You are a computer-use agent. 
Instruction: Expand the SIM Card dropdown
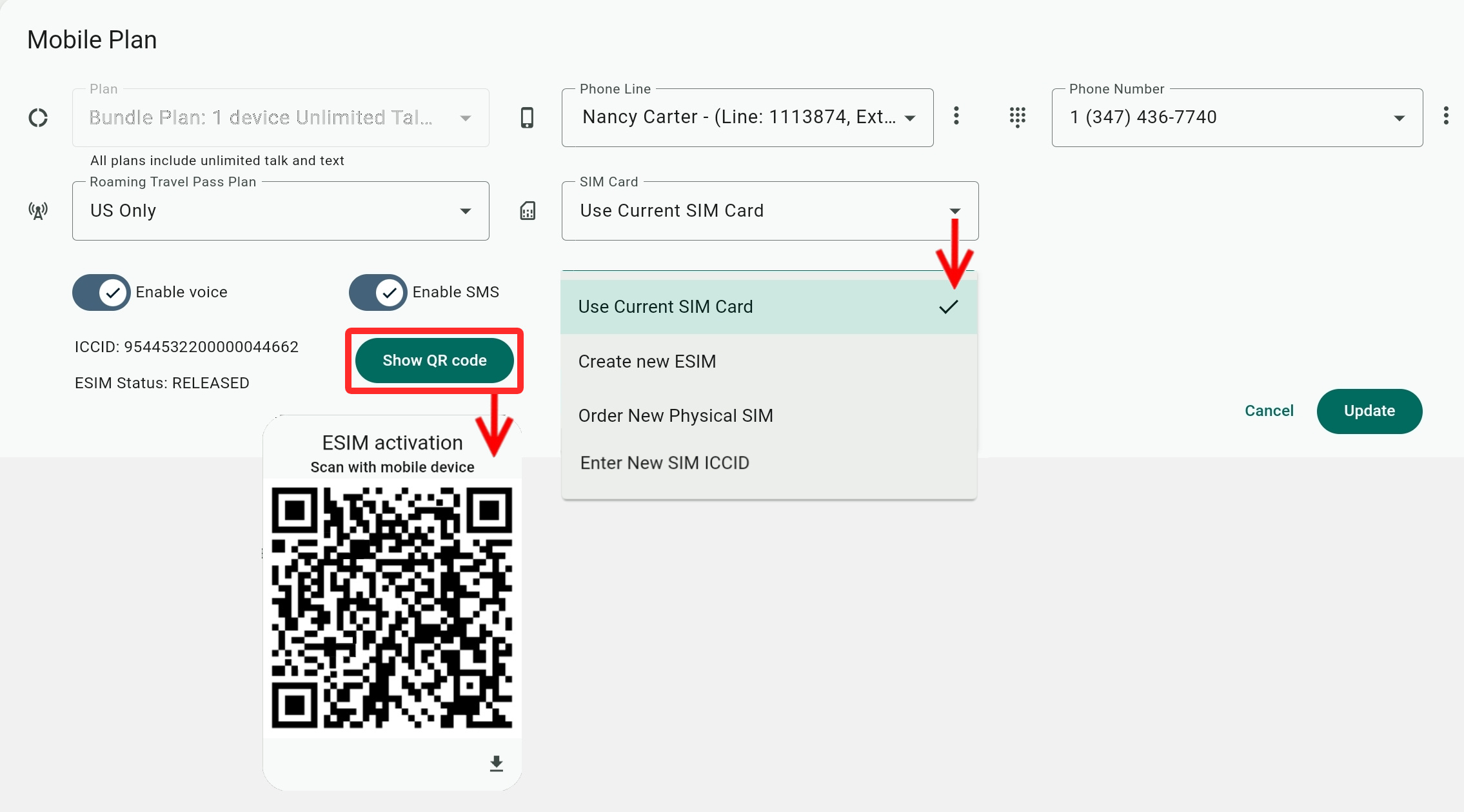coord(769,211)
